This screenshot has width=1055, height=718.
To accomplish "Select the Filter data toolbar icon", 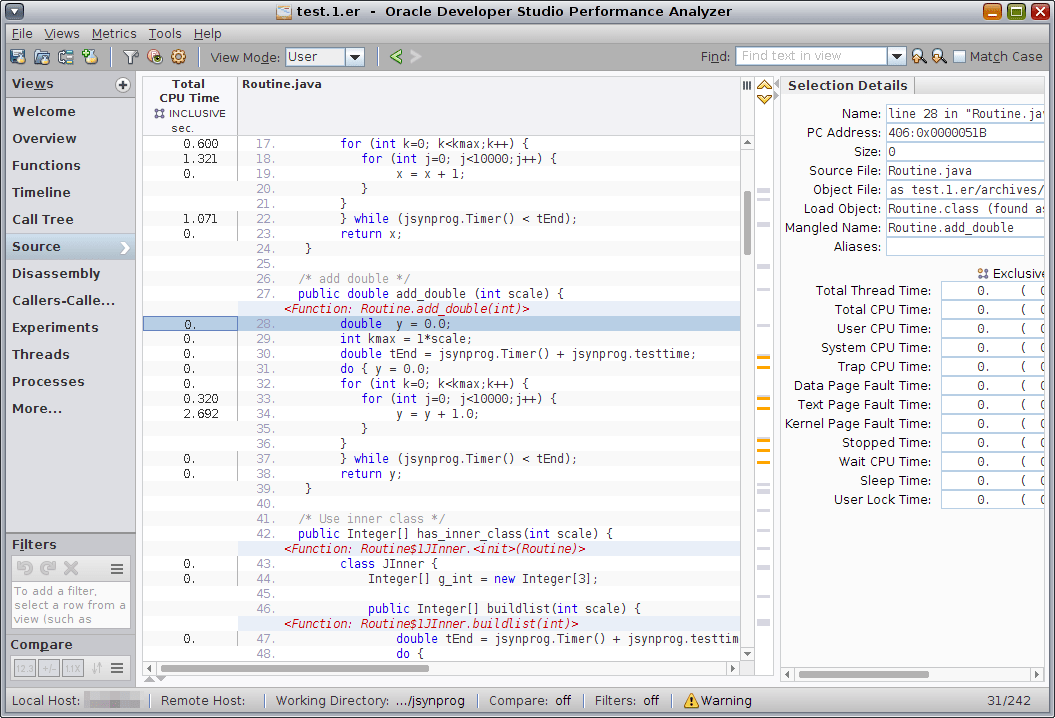I will click(131, 57).
